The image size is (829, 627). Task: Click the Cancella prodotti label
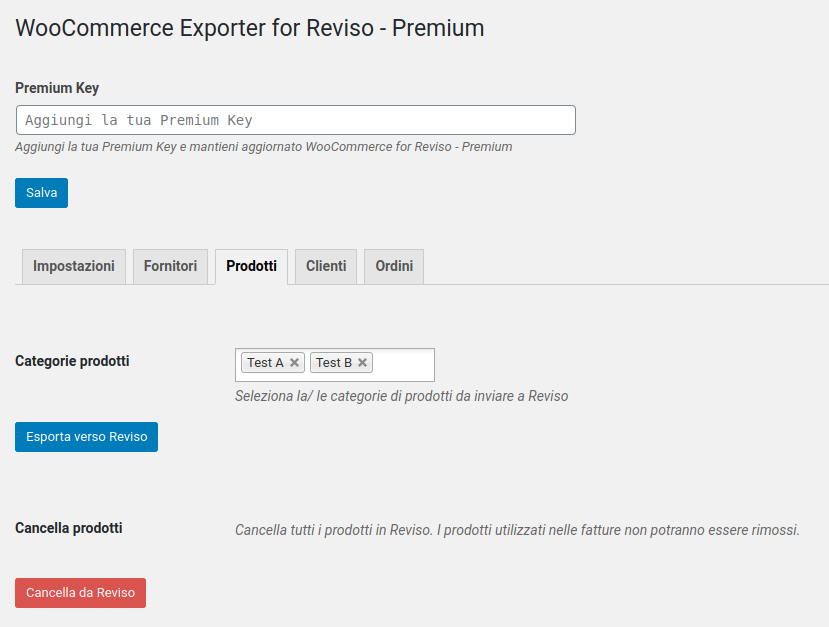(69, 528)
